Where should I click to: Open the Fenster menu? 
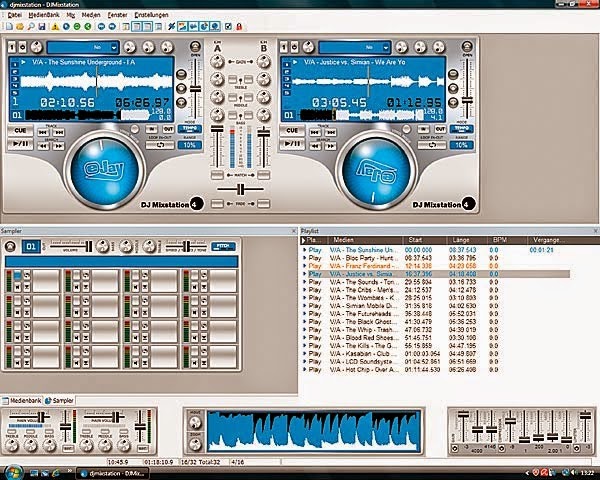click(x=117, y=15)
